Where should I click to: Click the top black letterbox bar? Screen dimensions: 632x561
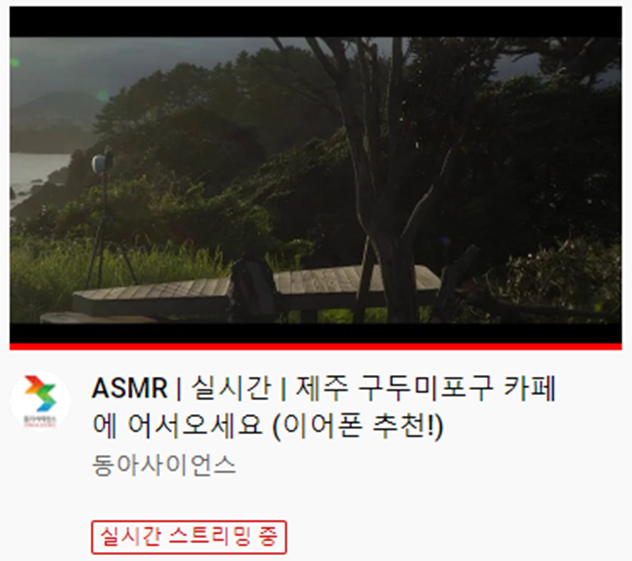coord(316,22)
